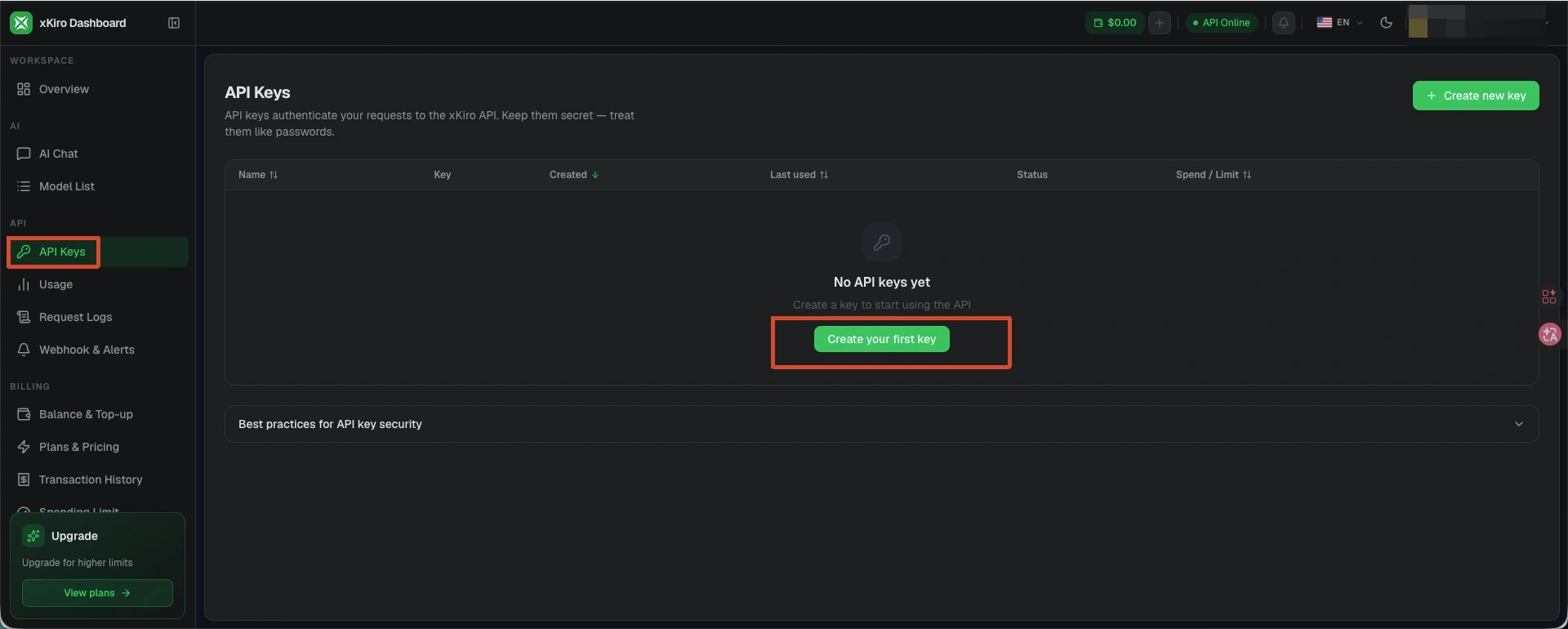The height and width of the screenshot is (629, 1568).
Task: Click the "WORKSPACE" section label
Action: (42, 60)
